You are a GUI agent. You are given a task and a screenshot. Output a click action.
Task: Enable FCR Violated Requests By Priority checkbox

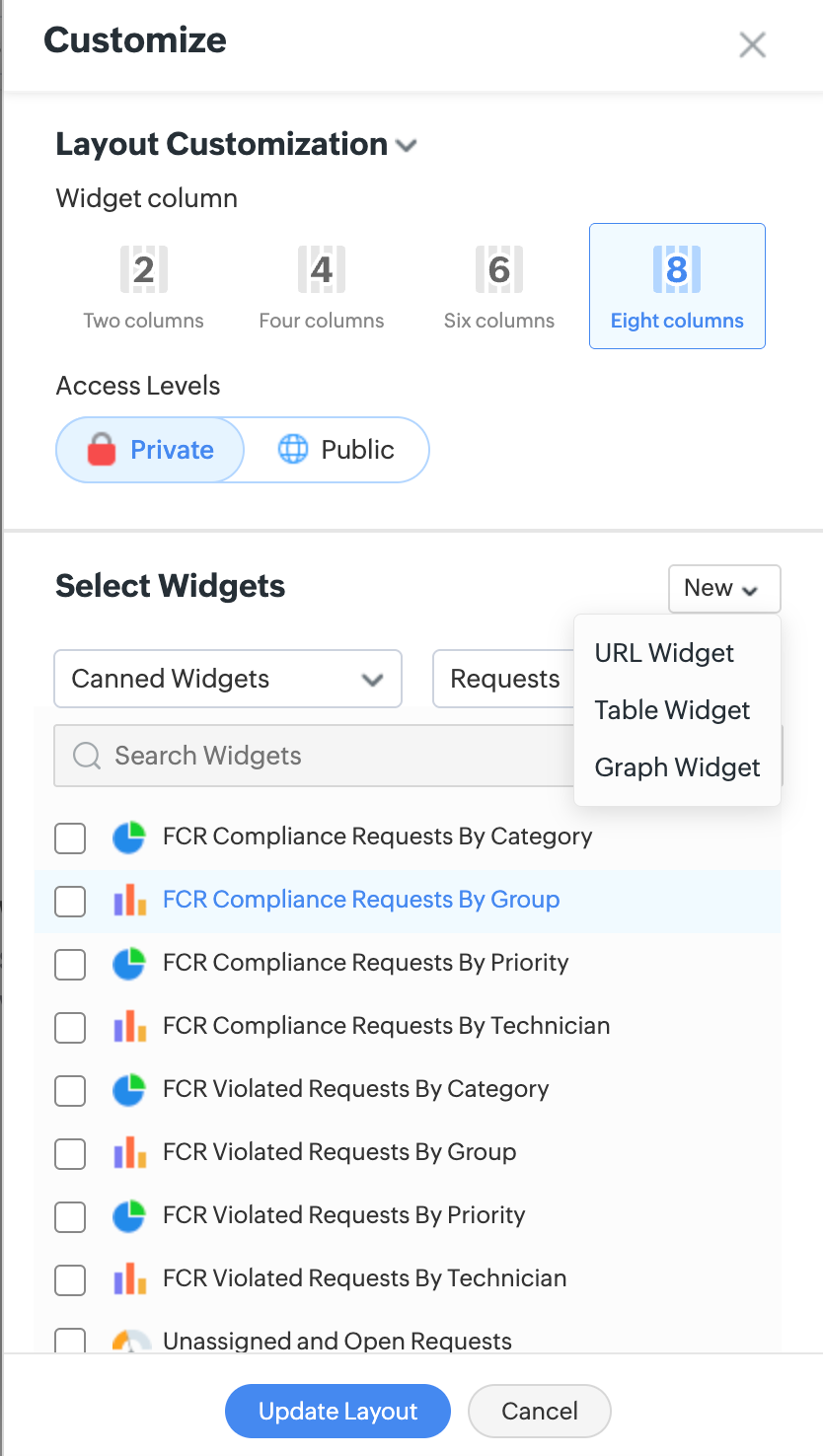(x=70, y=1217)
